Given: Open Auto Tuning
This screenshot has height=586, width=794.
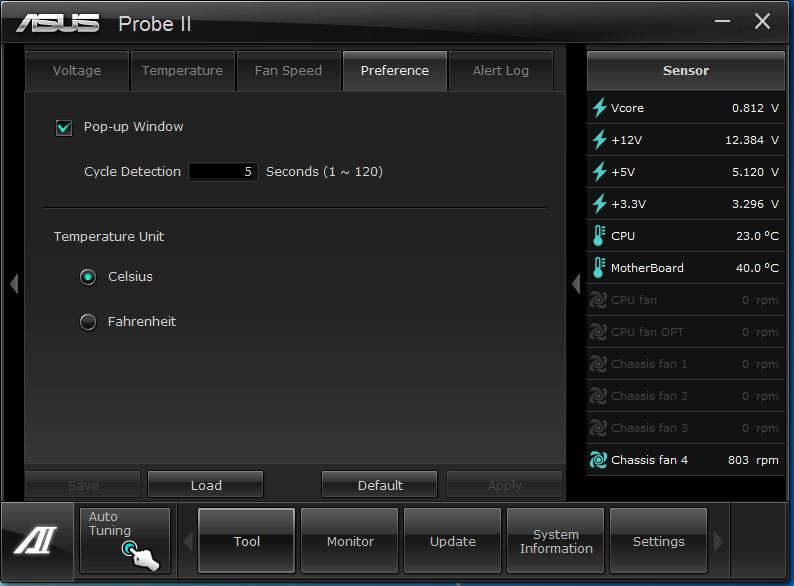Looking at the screenshot, I should [x=125, y=540].
